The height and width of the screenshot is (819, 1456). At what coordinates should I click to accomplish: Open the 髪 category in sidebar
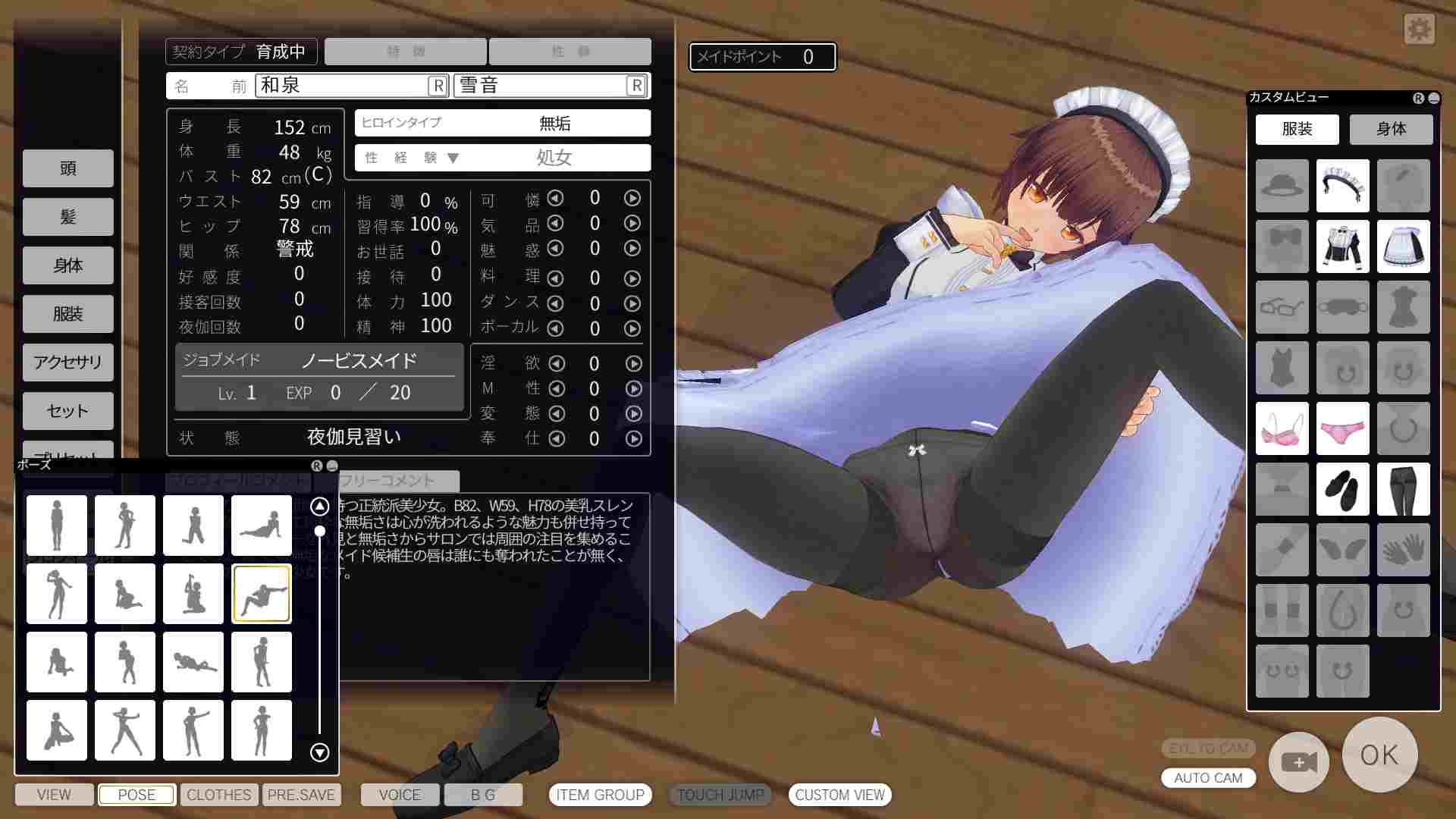[x=67, y=217]
